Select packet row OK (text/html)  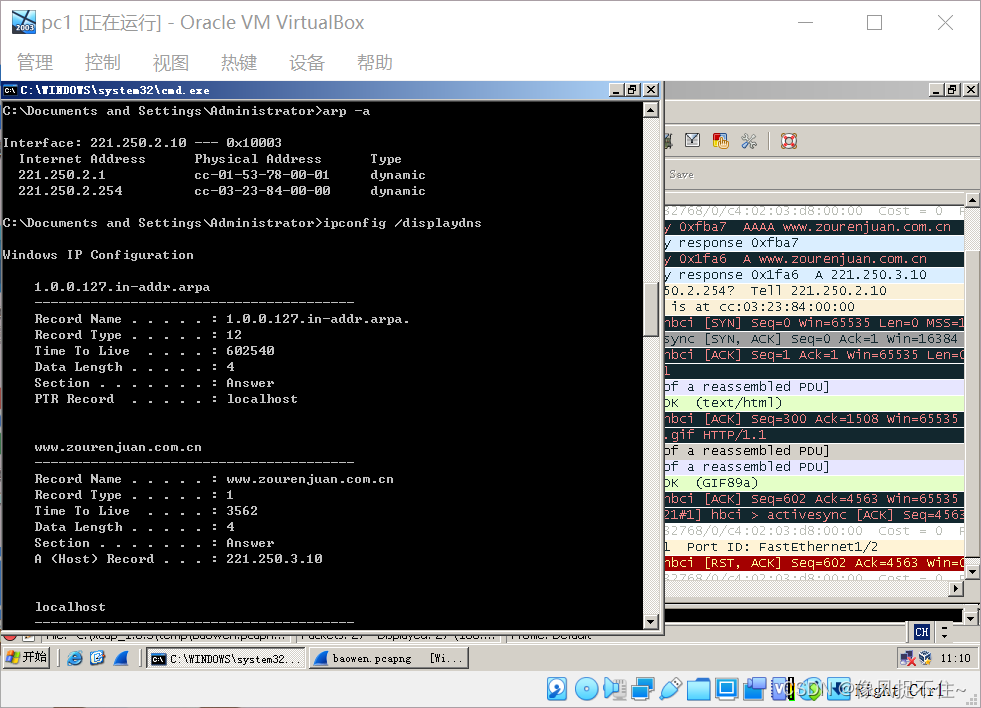pyautogui.click(x=814, y=403)
